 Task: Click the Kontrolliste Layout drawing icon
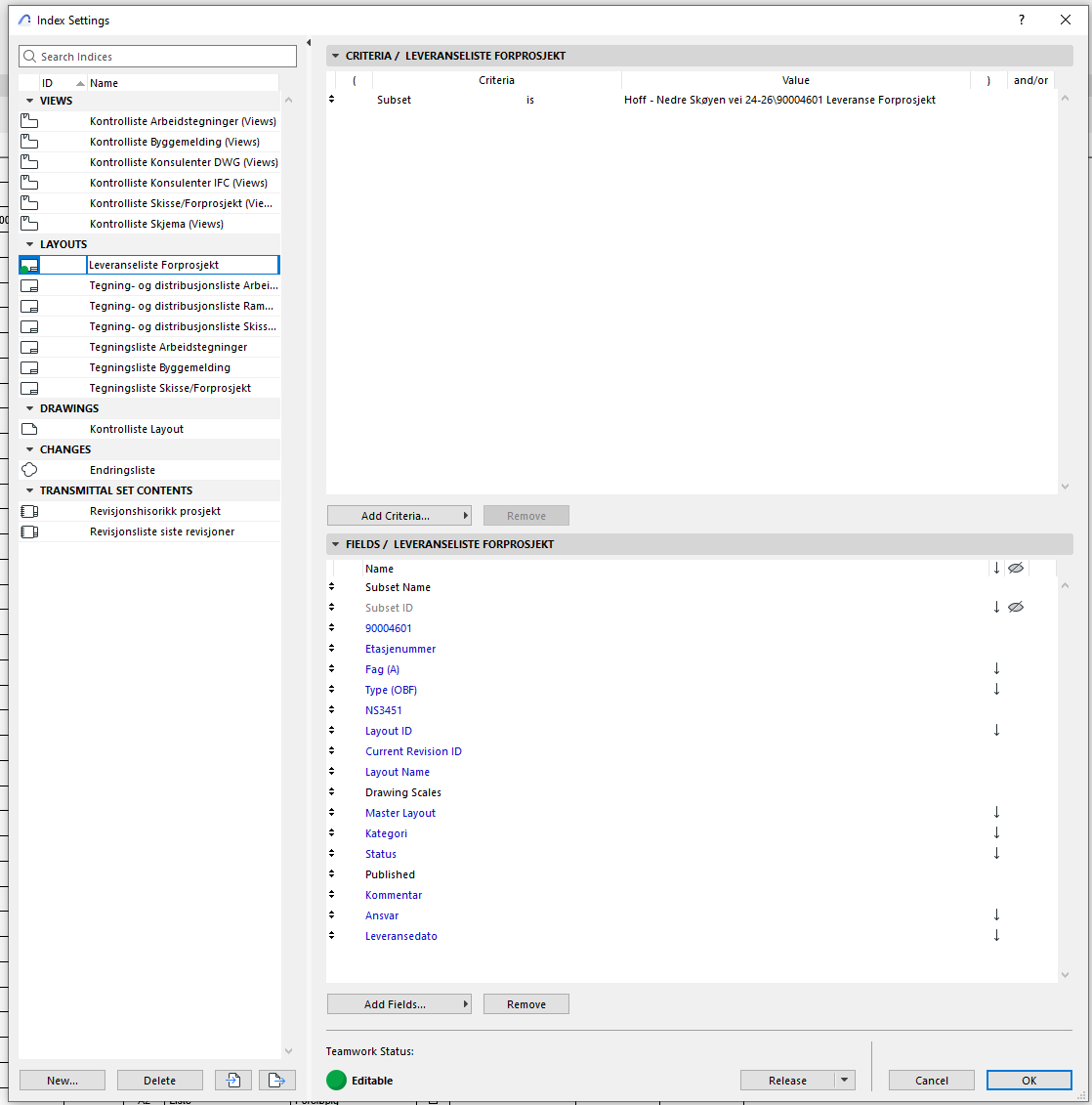pos(29,429)
